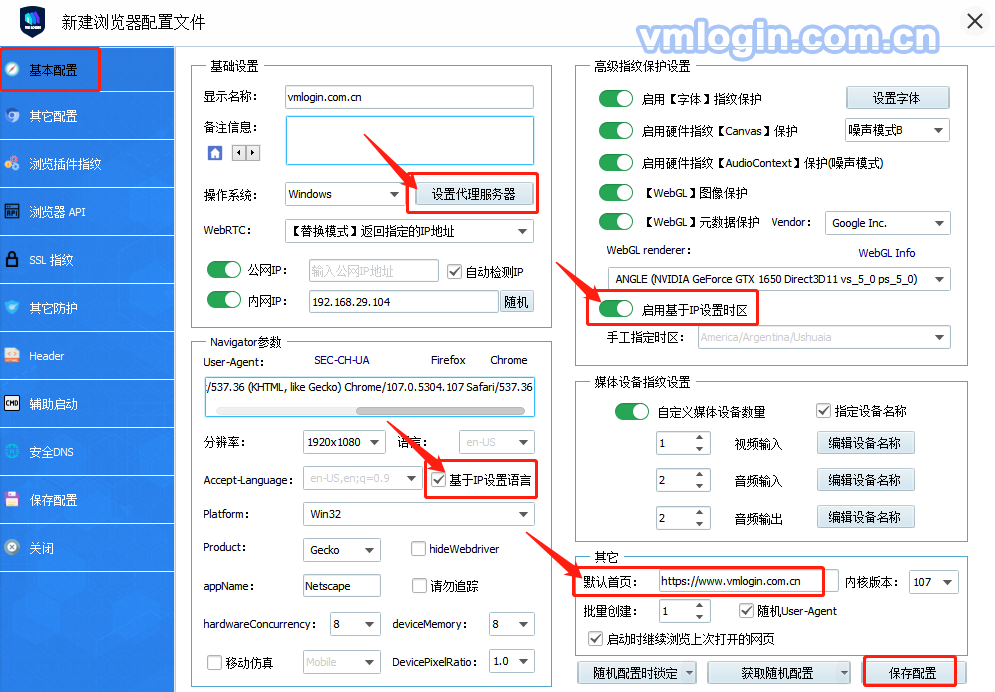995x692 pixels.
Task: Open the 基本配置 sidebar tab
Action: coord(87,69)
